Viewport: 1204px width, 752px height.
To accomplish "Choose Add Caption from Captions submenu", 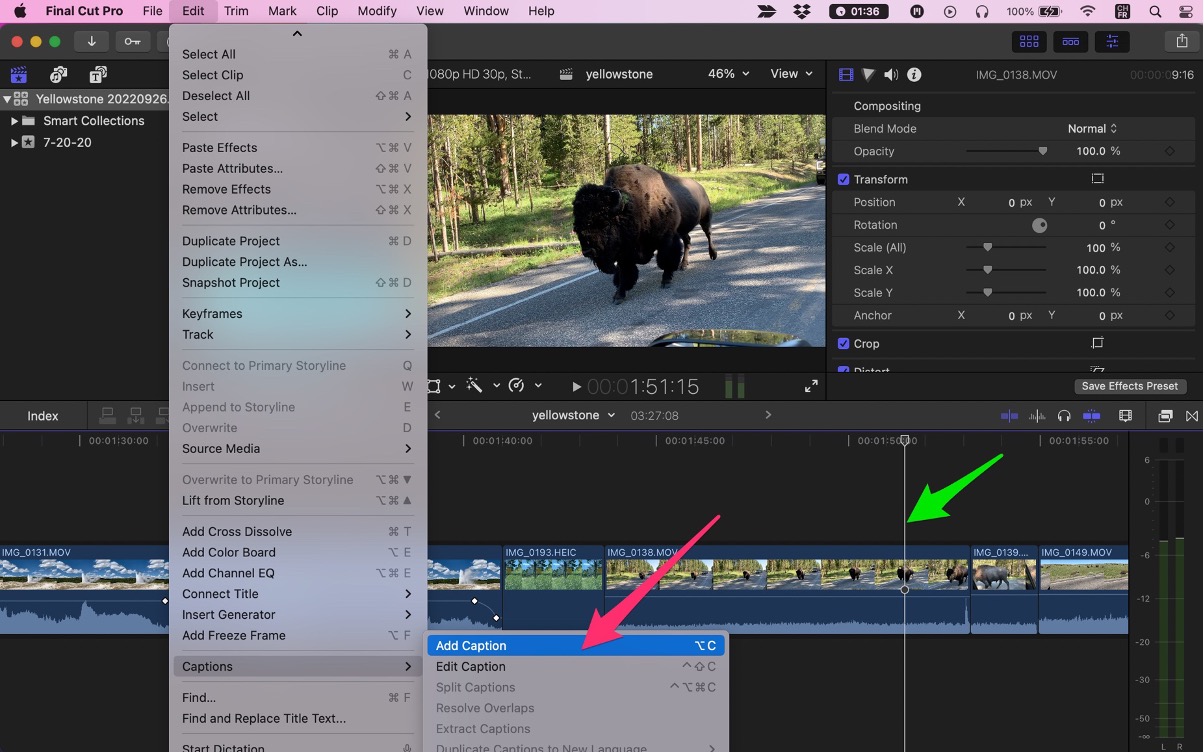I will click(576, 646).
